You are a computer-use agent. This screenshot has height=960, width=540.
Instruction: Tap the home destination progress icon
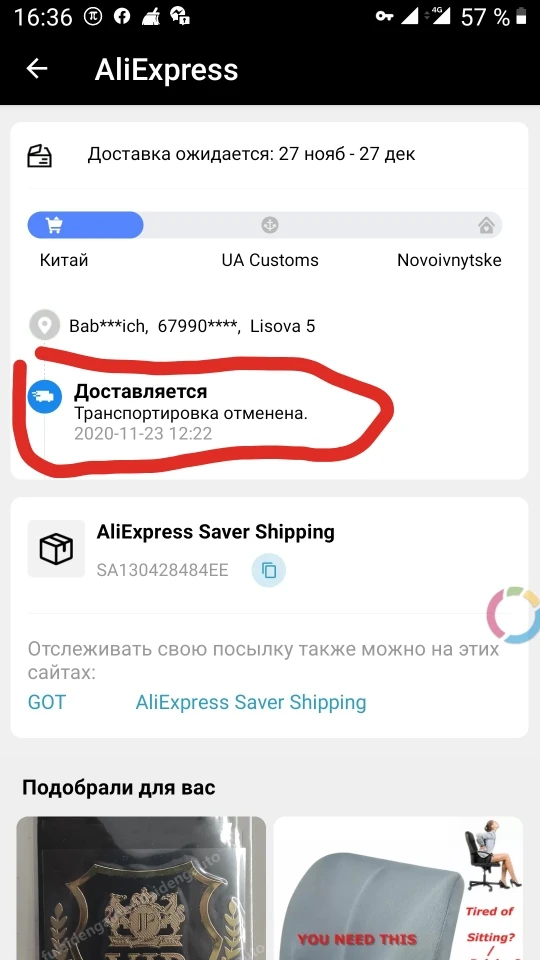pyautogui.click(x=487, y=225)
